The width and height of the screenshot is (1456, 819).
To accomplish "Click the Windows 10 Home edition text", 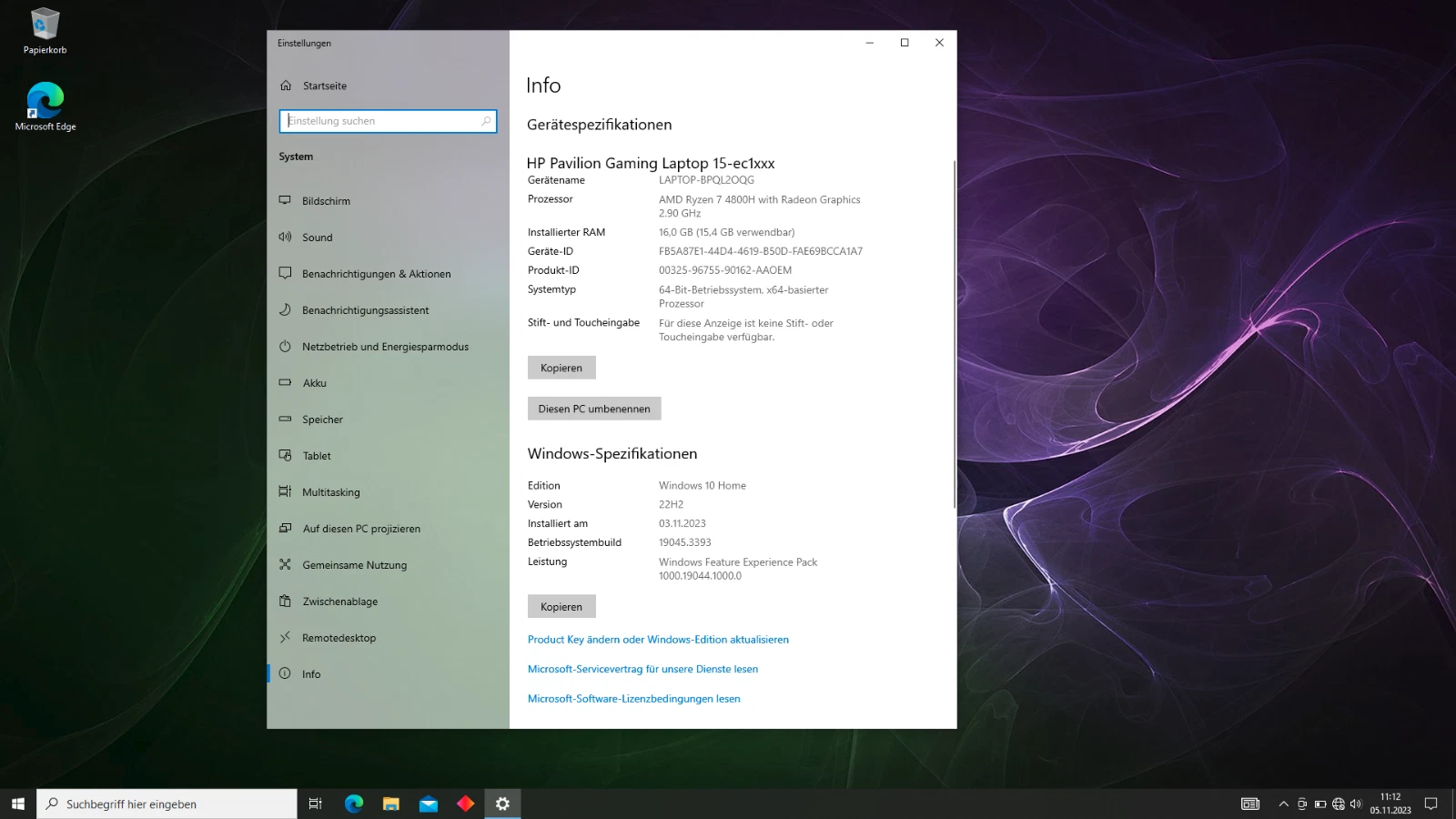I will point(703,486).
